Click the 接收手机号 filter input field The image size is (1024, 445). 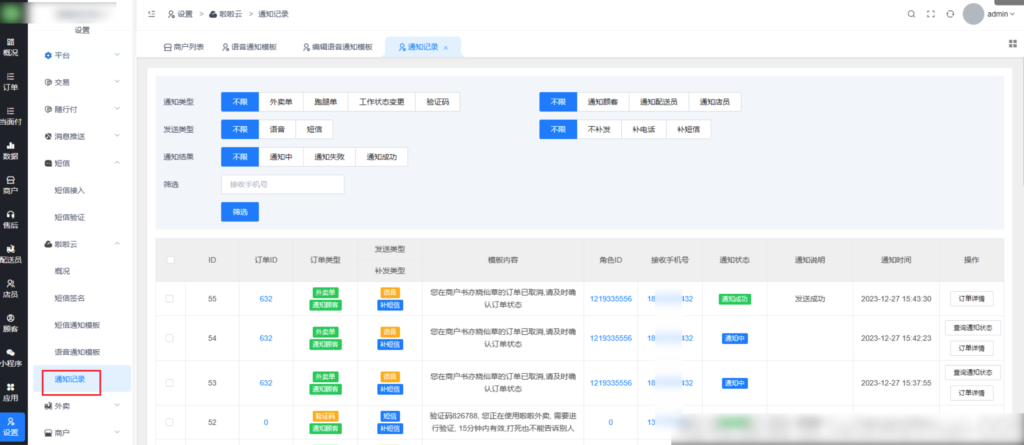283,184
